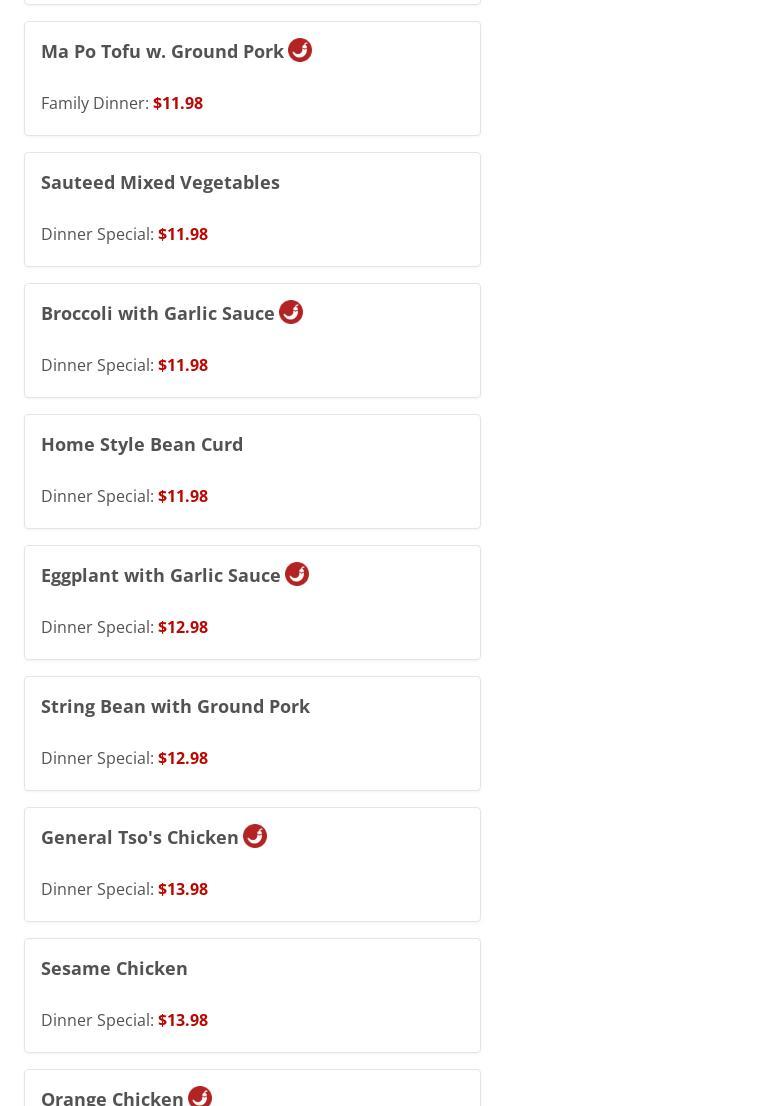Click spicy icon next to Orange Chicken
770x1106 pixels.
pyautogui.click(x=200, y=1096)
